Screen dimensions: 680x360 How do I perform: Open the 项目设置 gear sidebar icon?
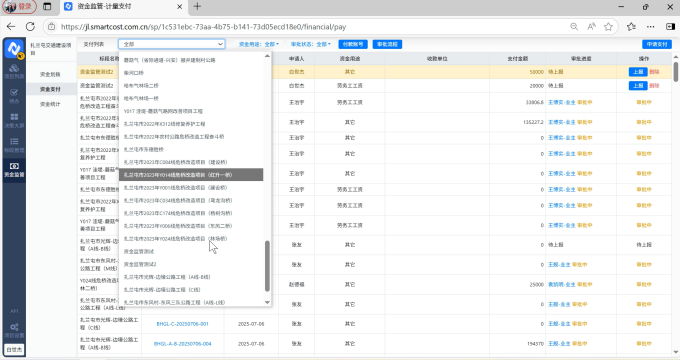[14, 330]
